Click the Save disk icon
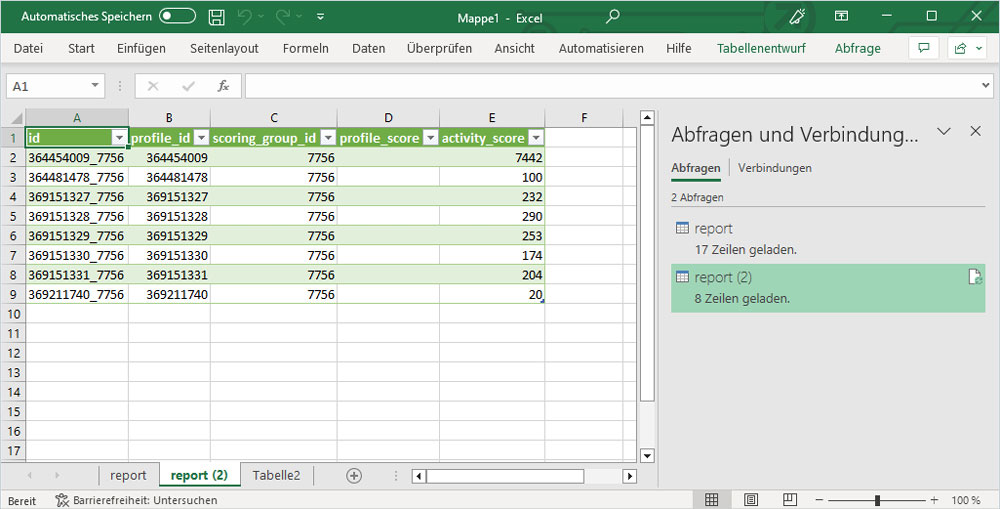The image size is (1000, 509). coord(217,17)
